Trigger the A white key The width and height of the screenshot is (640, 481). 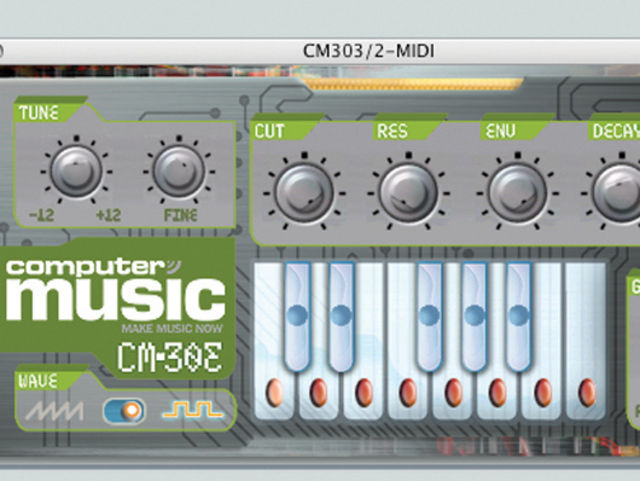pyautogui.click(x=497, y=393)
